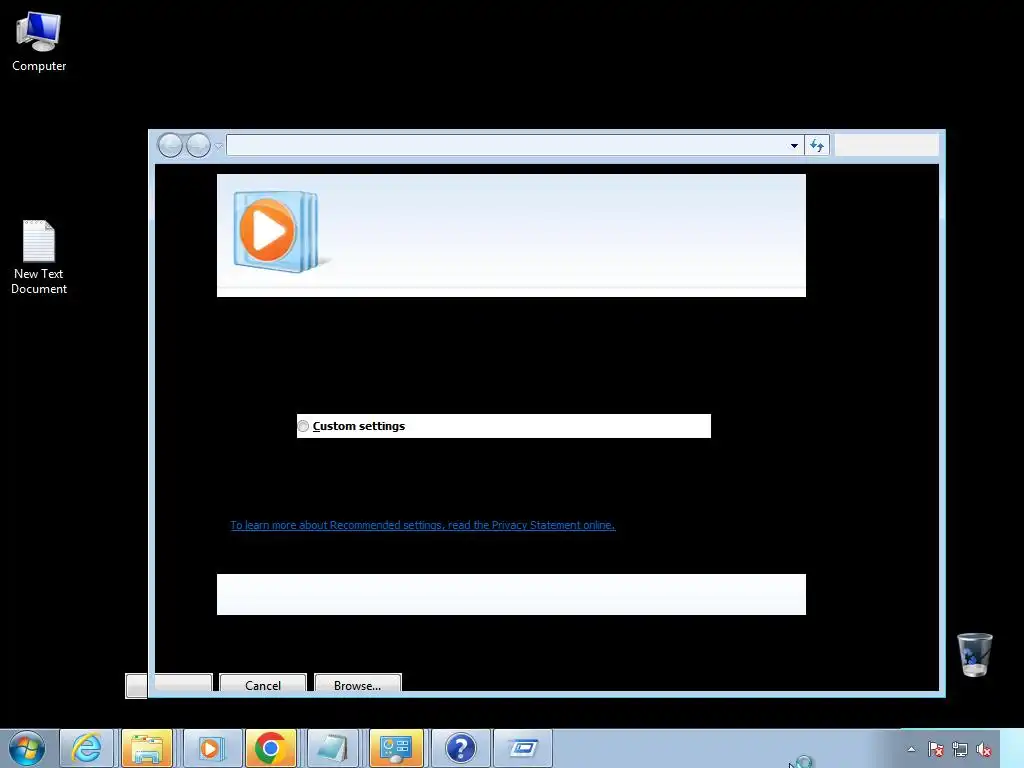Screen dimensions: 1024x768
Task: Click the refresh button by address bar
Action: pyautogui.click(x=817, y=145)
